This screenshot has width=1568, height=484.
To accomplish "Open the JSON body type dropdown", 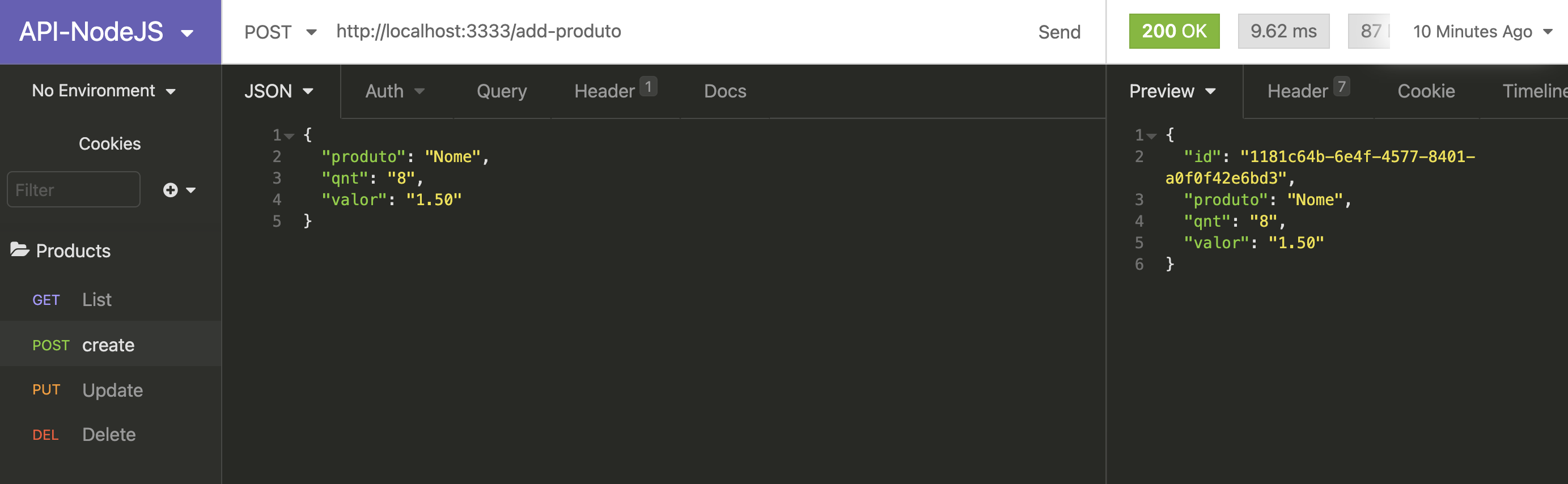I will (x=279, y=91).
